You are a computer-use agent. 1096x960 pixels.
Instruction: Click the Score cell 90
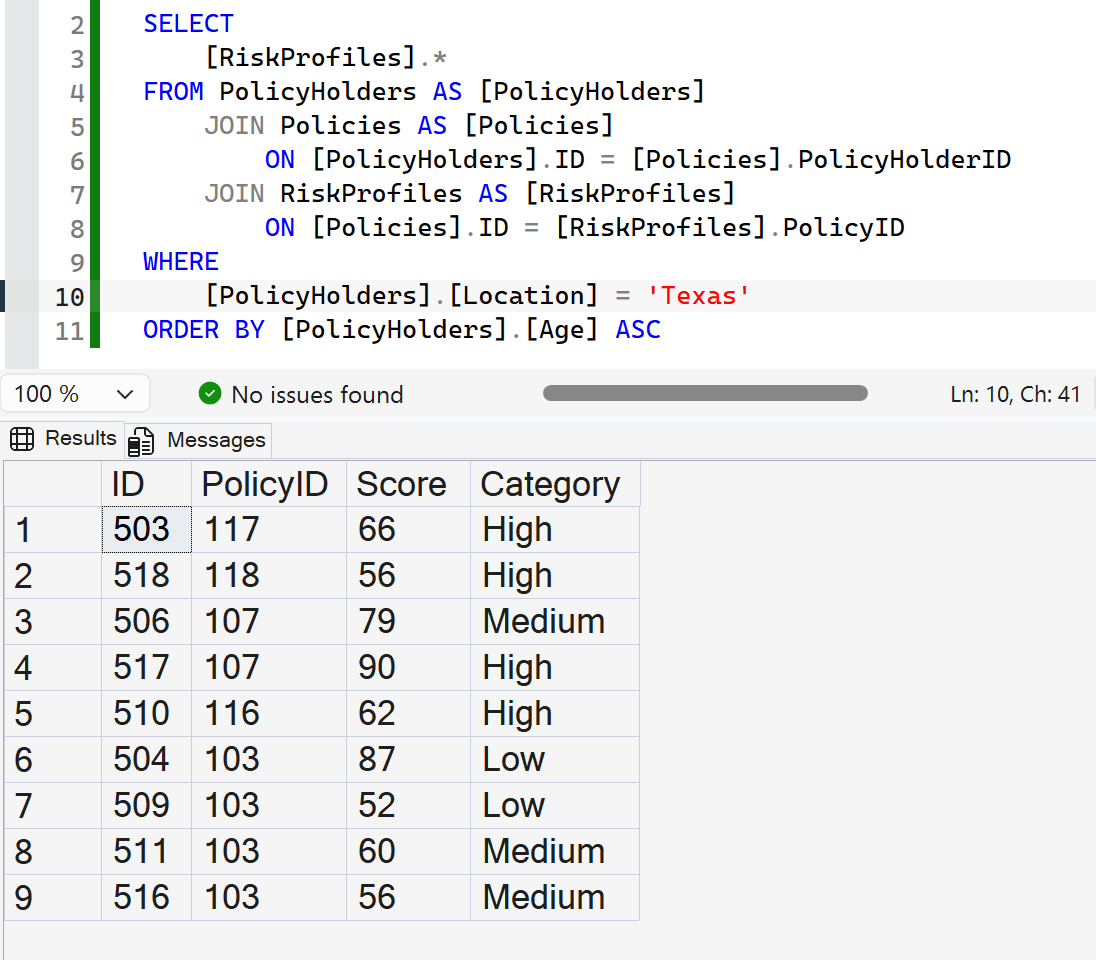pyautogui.click(x=408, y=667)
